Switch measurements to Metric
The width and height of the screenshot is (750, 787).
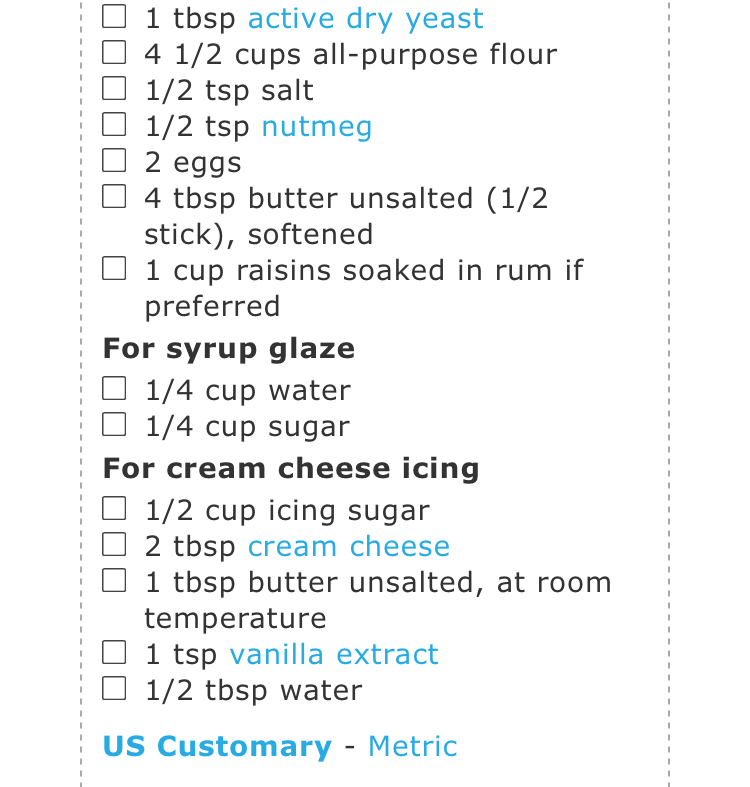[412, 746]
